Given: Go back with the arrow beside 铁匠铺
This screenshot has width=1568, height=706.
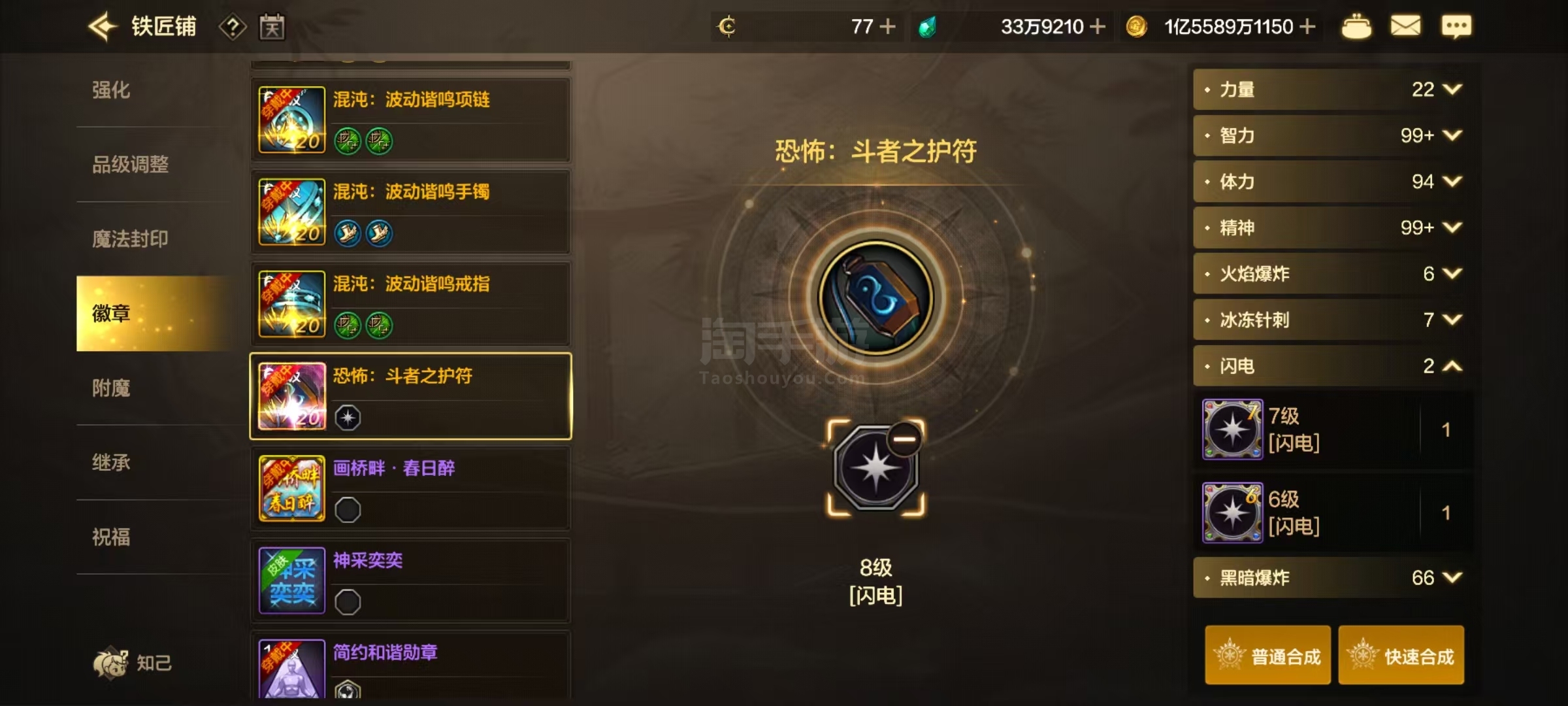Looking at the screenshot, I should tap(103, 27).
